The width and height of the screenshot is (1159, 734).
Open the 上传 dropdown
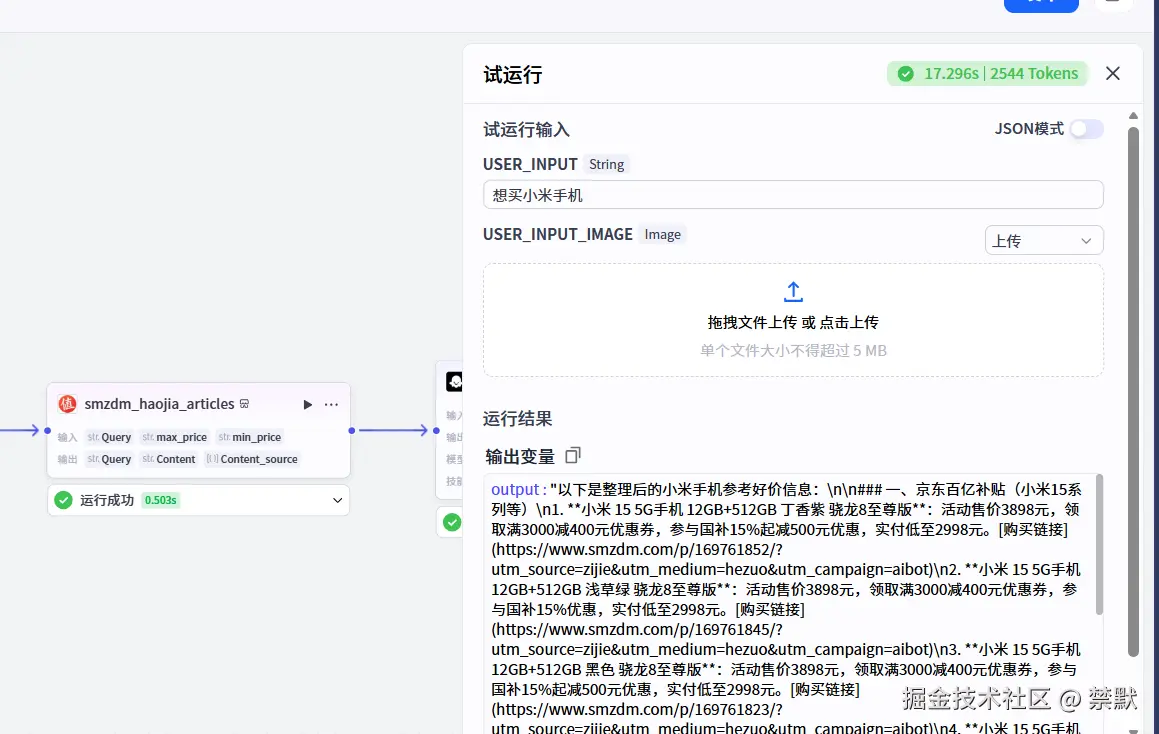pos(1044,241)
